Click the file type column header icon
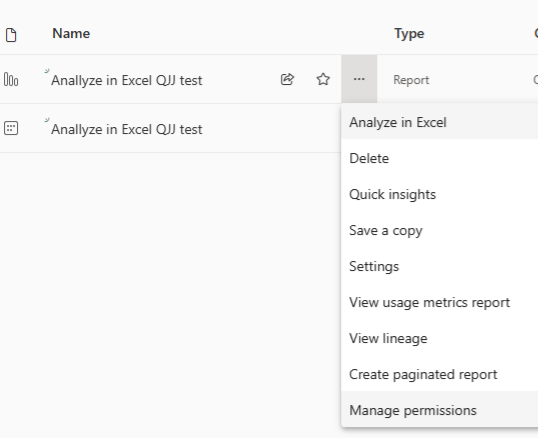Viewport: 538px width, 438px height. pyautogui.click(x=11, y=35)
